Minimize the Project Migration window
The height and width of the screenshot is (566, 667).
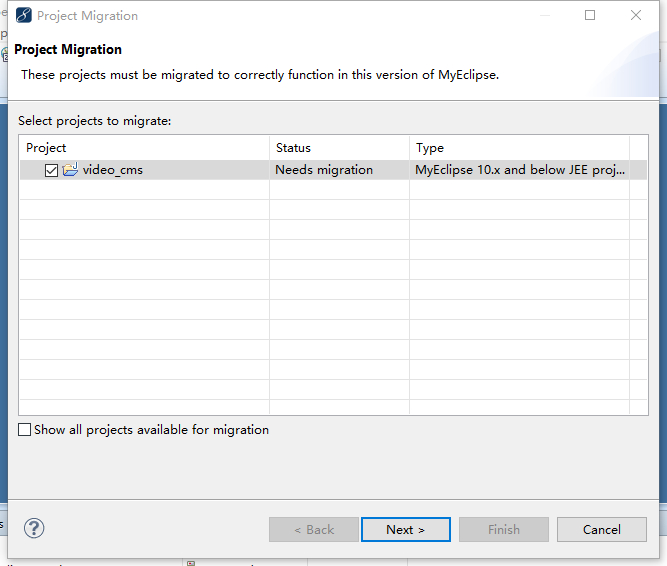tap(544, 16)
